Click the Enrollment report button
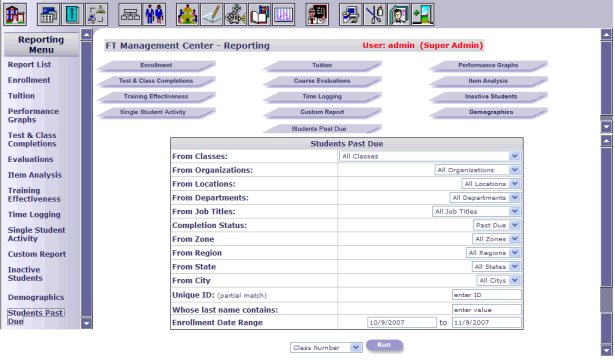The height and width of the screenshot is (360, 615). (x=156, y=65)
